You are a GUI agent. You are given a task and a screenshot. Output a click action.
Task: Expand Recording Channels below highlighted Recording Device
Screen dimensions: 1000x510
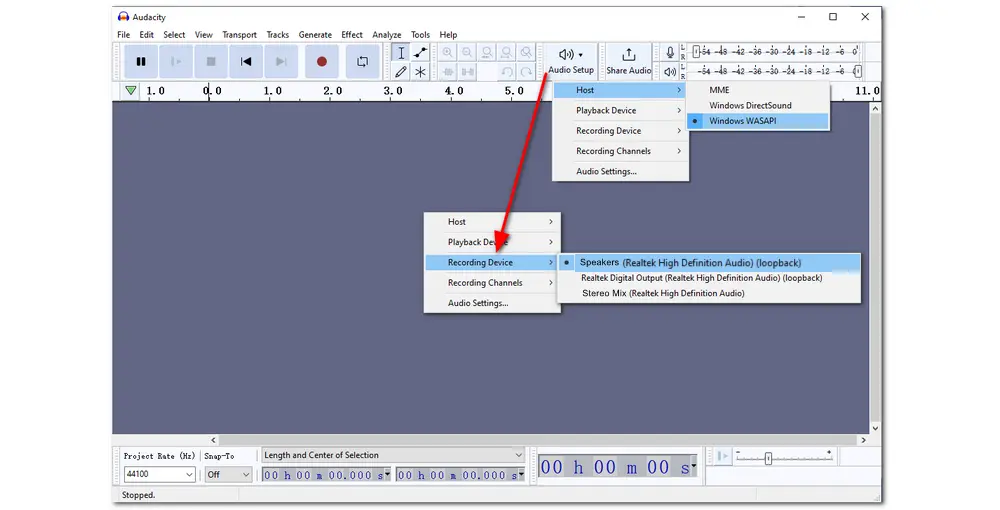pyautogui.click(x=492, y=283)
